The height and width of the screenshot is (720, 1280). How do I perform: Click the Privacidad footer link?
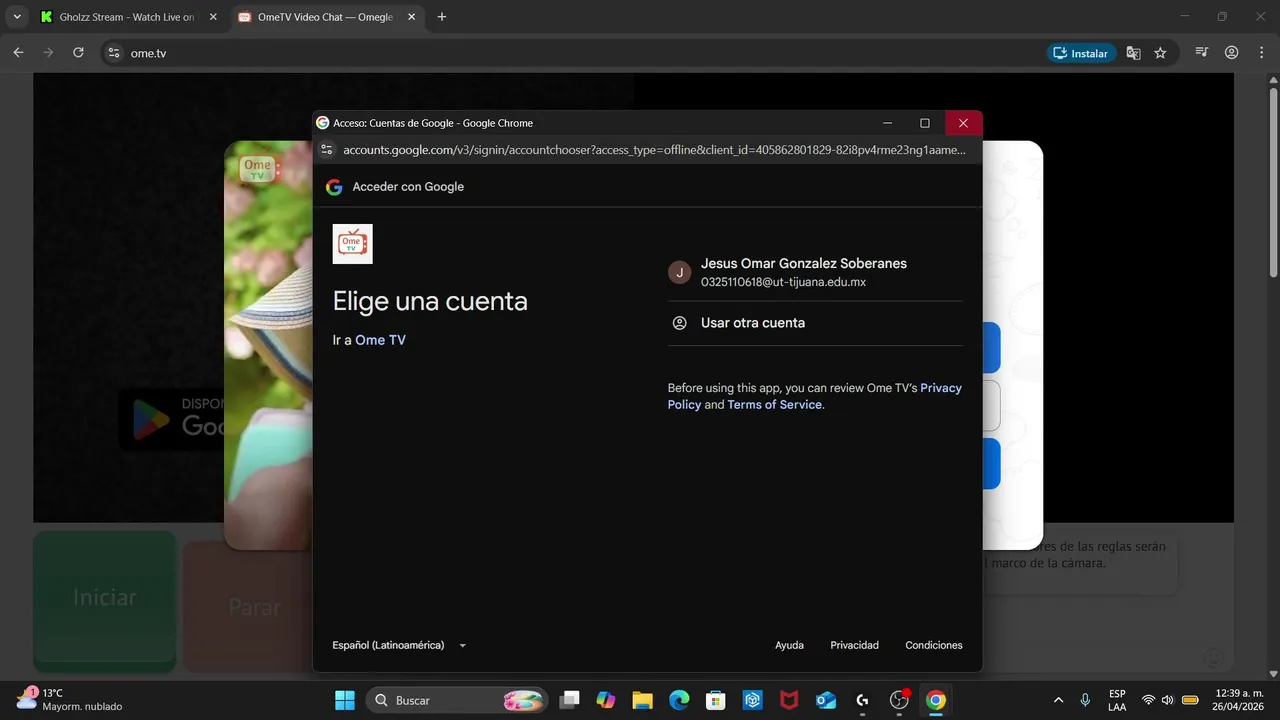click(854, 646)
